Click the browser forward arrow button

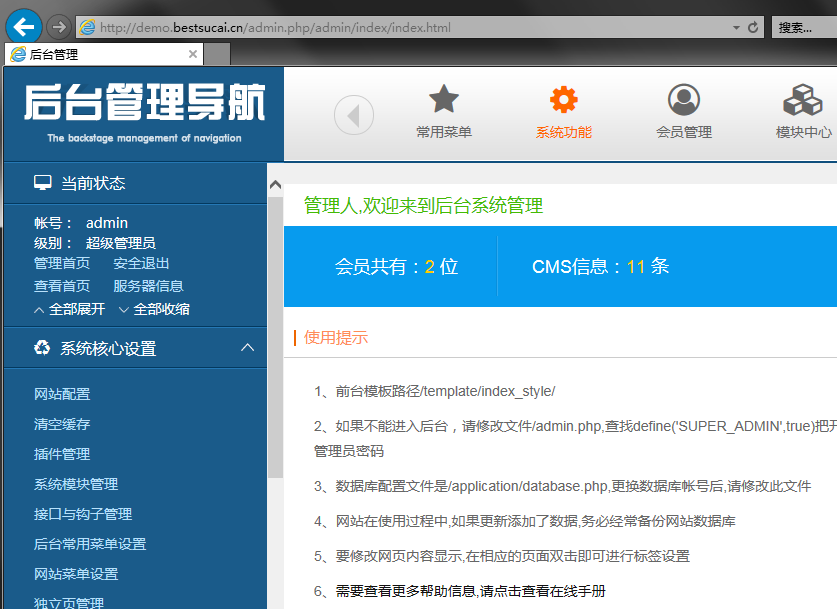pos(58,27)
